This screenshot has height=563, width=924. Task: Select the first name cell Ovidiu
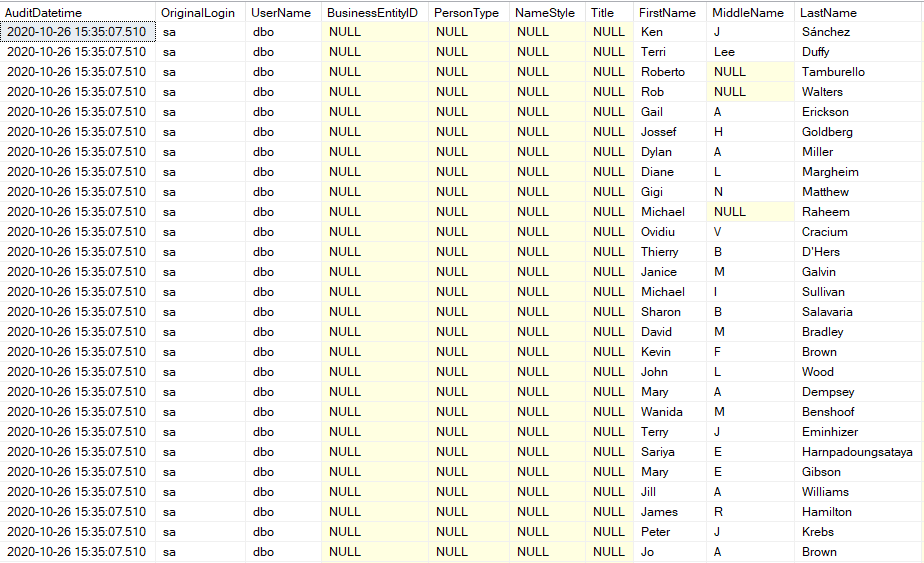[x=659, y=232]
